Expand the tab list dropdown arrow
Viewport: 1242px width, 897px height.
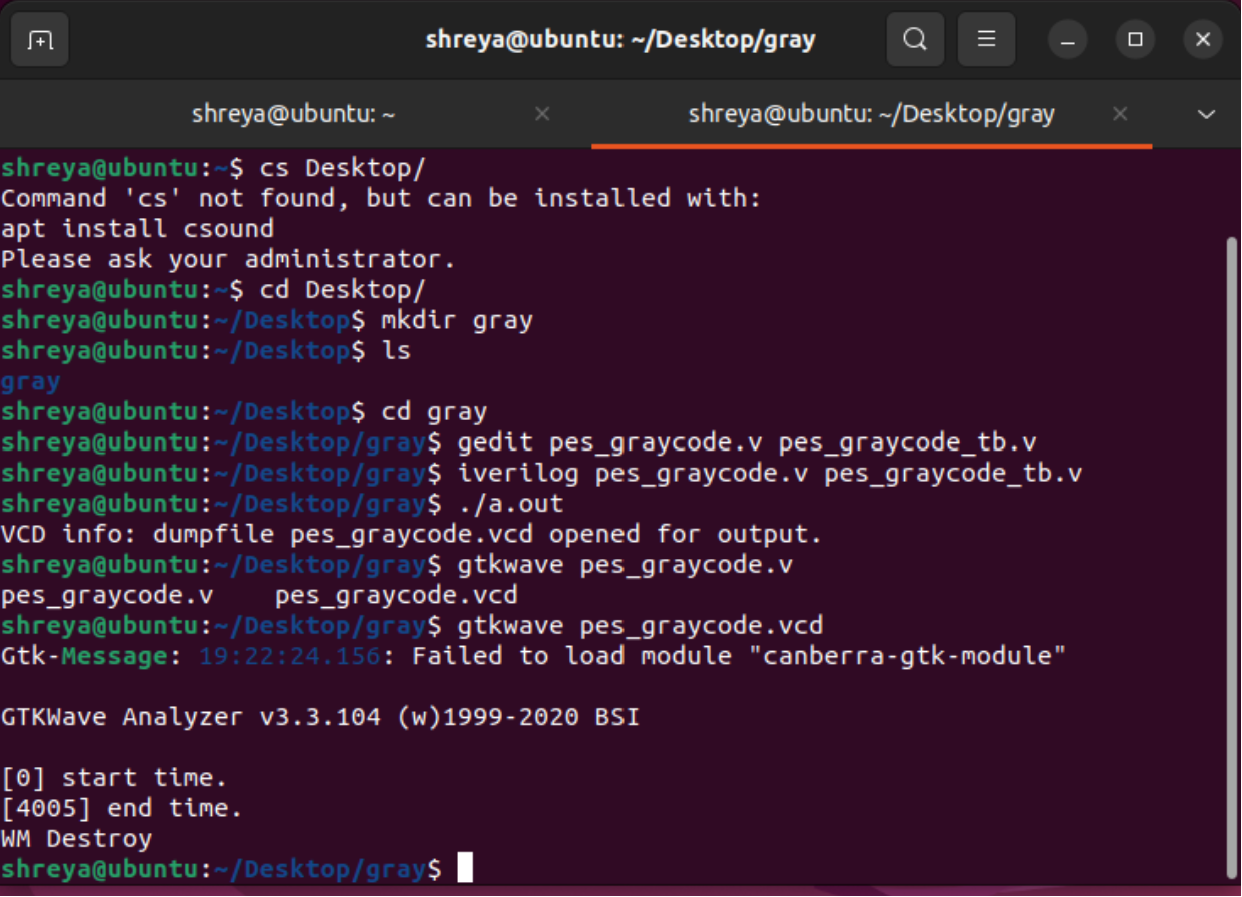1206,114
